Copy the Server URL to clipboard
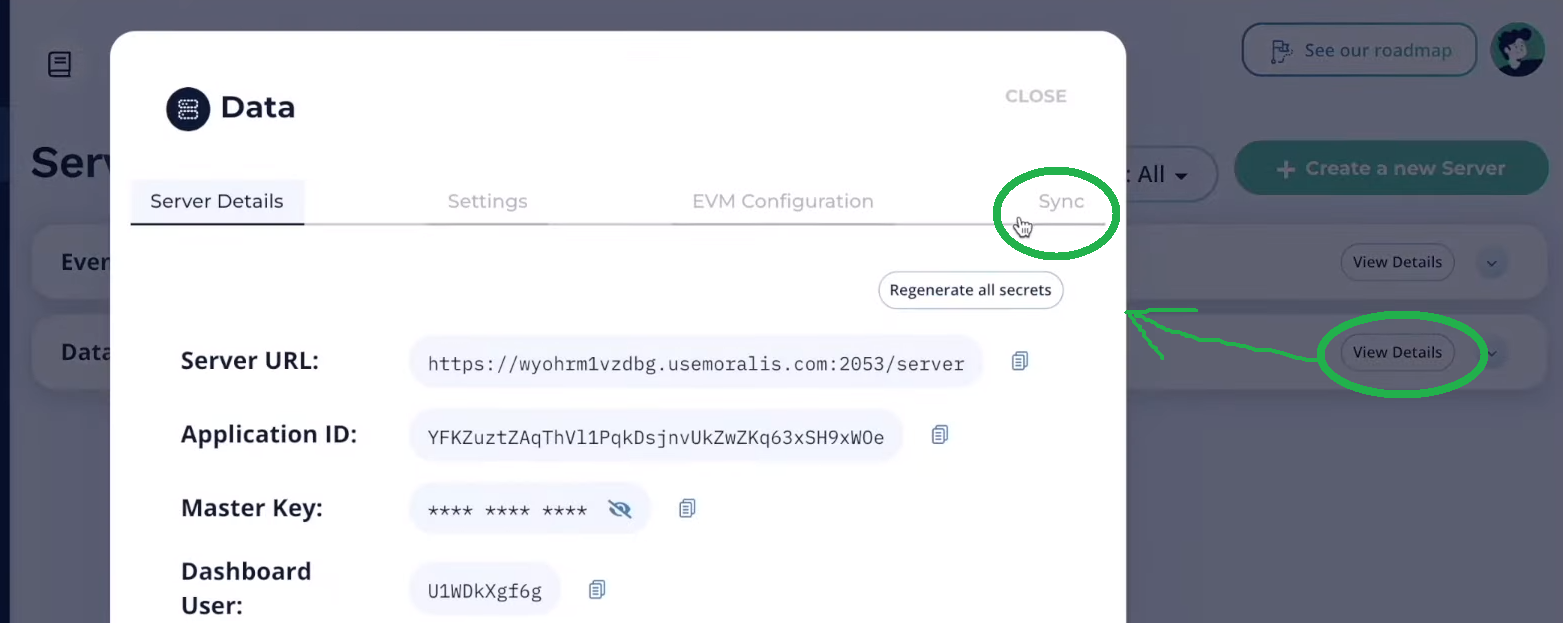 [1019, 361]
